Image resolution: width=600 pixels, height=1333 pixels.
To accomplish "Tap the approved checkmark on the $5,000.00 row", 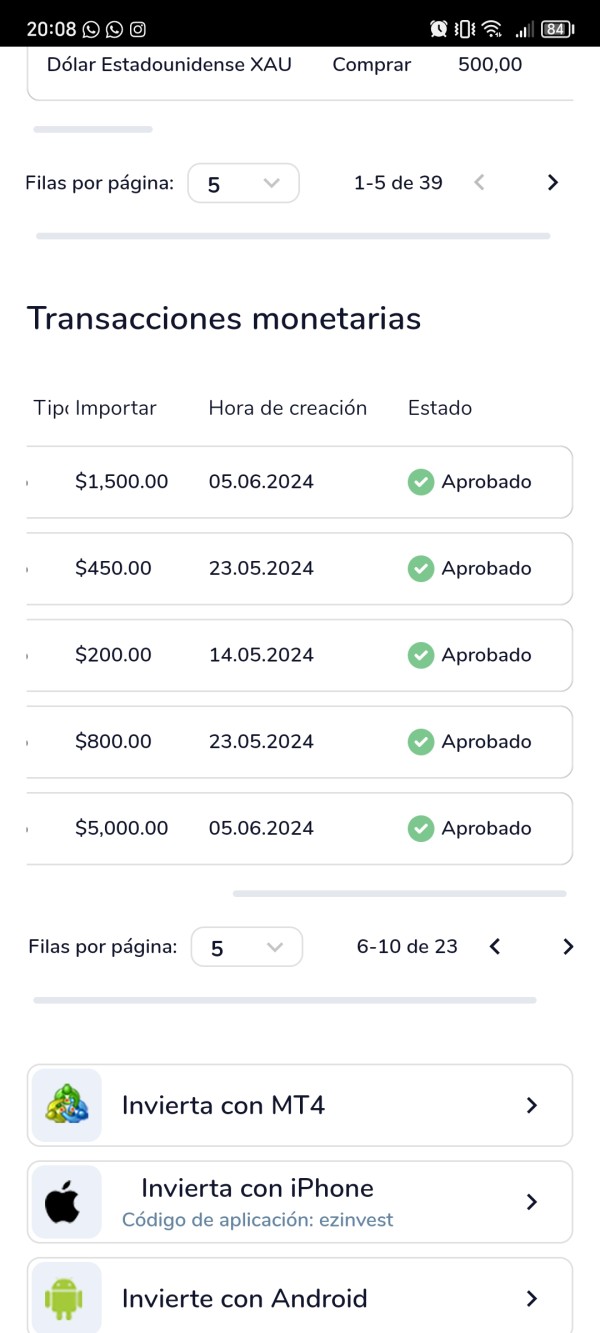I will (421, 828).
